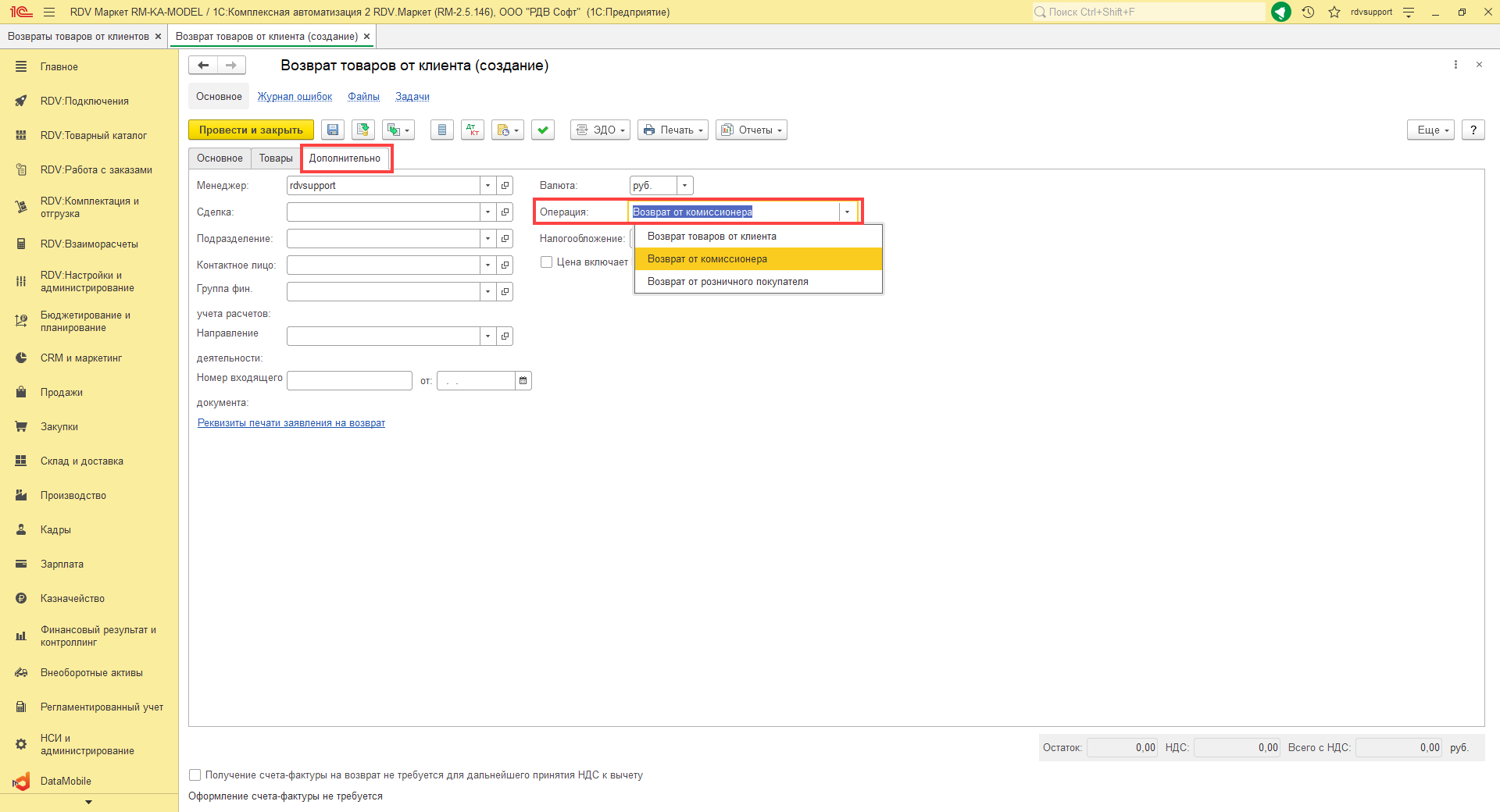Click the favorites star icon
Image resolution: width=1500 pixels, height=812 pixels.
pyautogui.click(x=1334, y=12)
